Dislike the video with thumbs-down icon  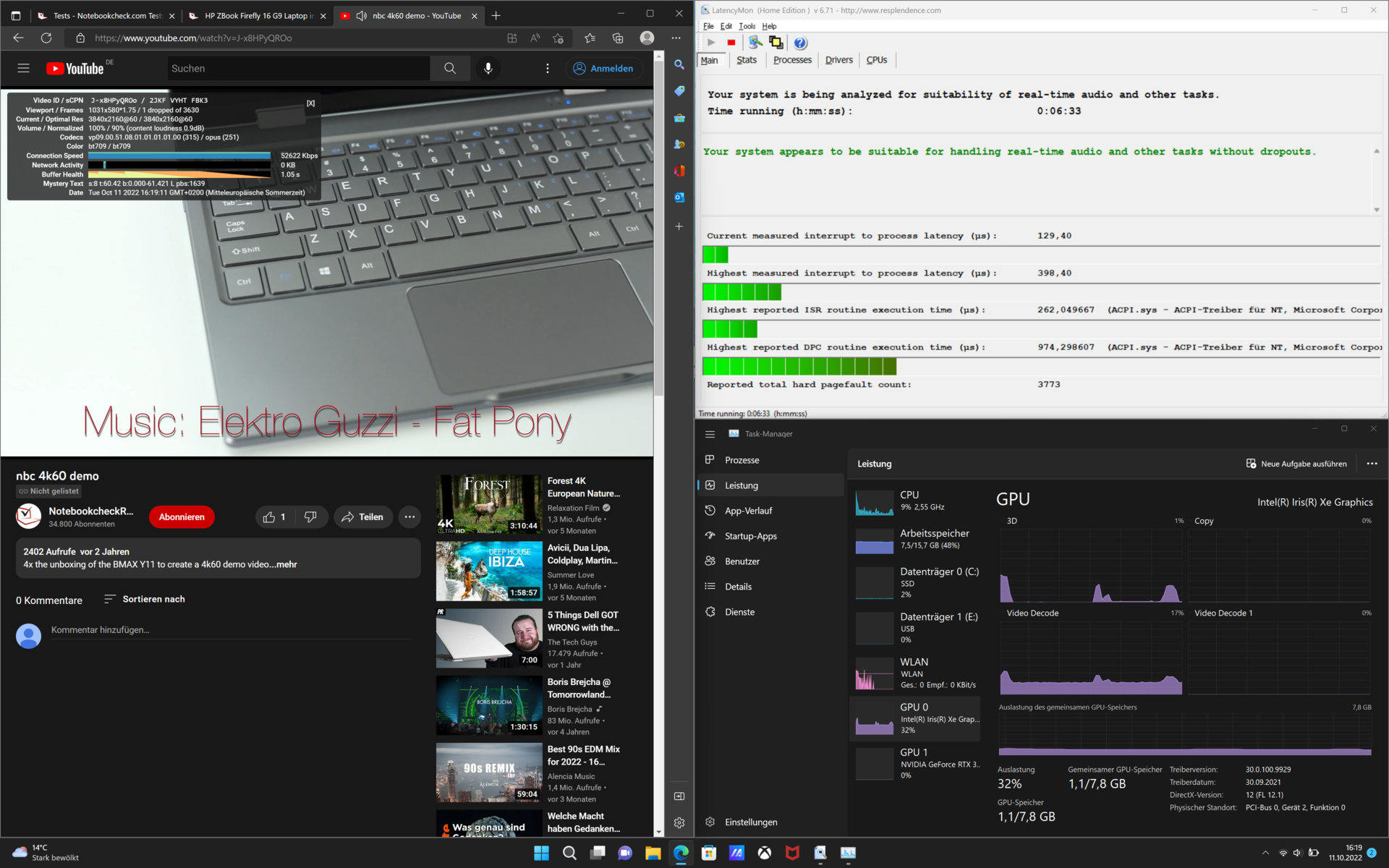(x=310, y=516)
